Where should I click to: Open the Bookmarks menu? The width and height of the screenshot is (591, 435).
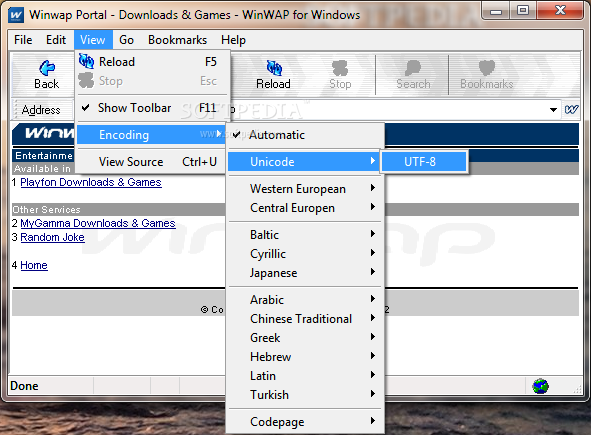point(178,40)
